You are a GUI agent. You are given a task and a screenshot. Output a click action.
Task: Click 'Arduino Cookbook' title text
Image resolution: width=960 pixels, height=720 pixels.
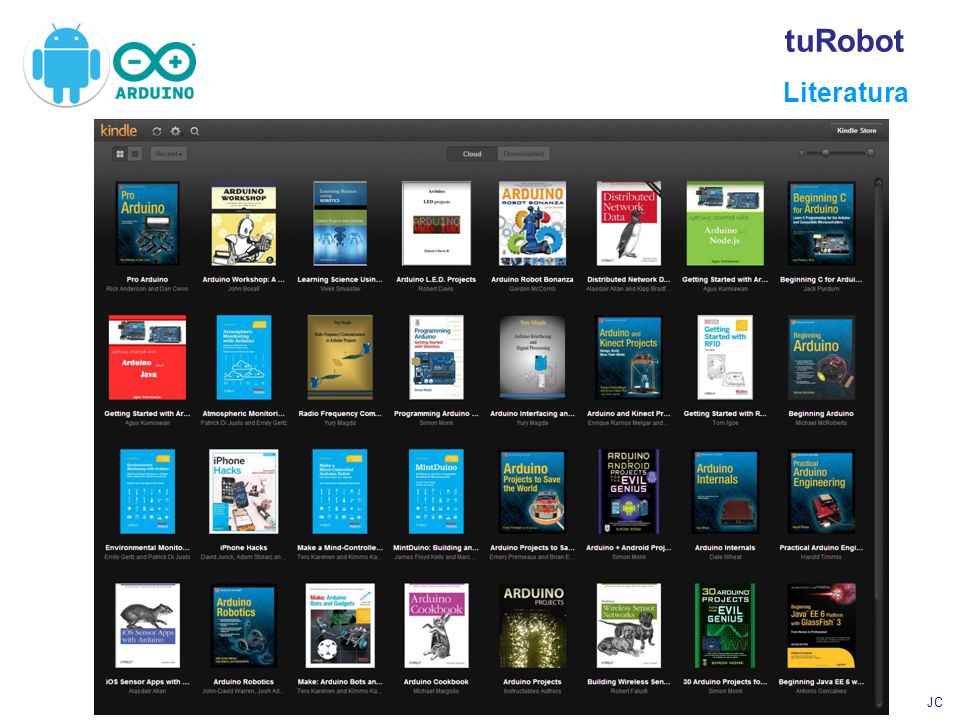(x=436, y=681)
